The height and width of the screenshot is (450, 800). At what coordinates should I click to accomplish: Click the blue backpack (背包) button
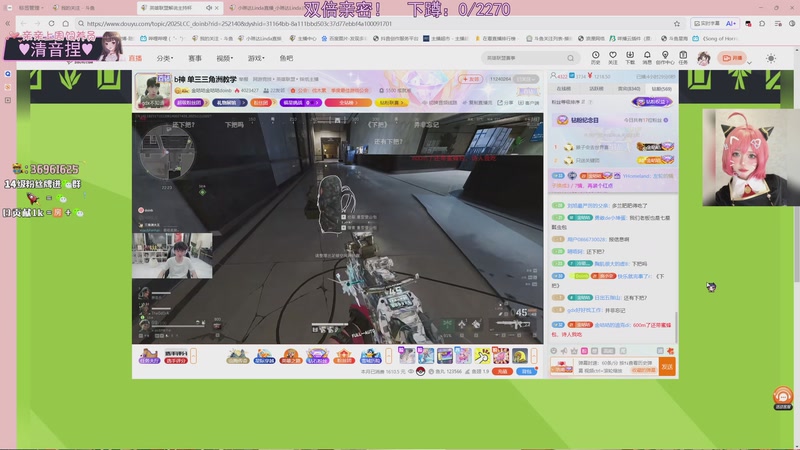tap(527, 371)
